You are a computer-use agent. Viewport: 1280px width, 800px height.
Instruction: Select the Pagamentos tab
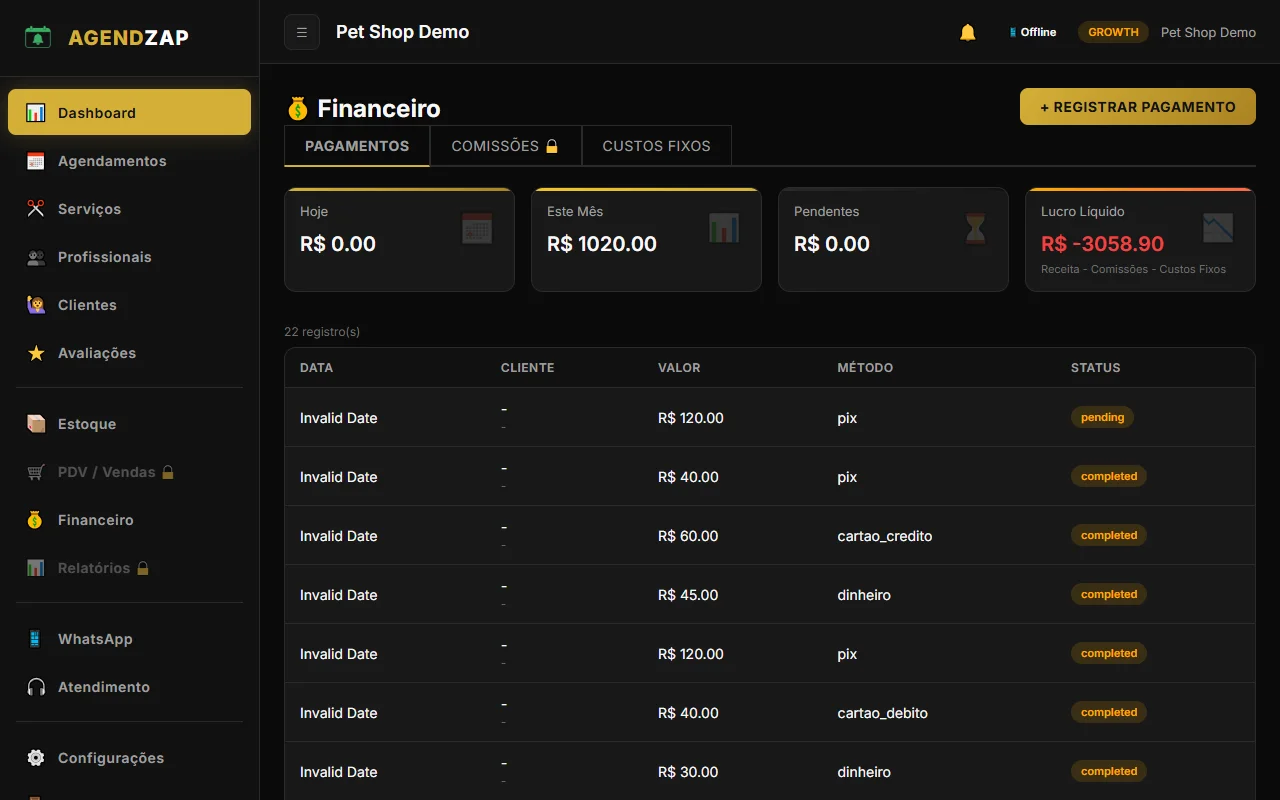tap(357, 146)
